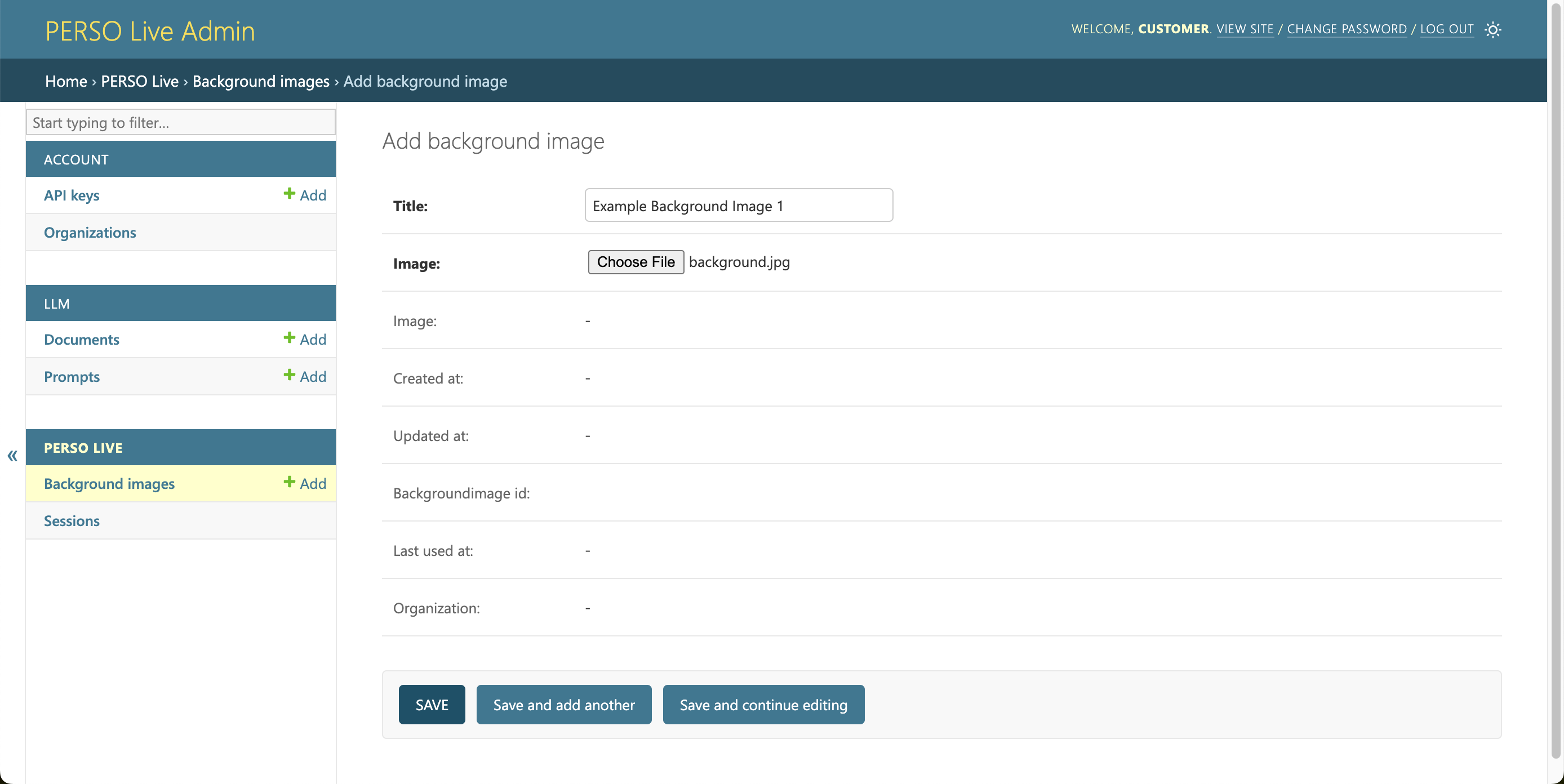Viewport: 1564px width, 784px height.
Task: Collapse the sidebar with the chevron icon
Action: [11, 456]
